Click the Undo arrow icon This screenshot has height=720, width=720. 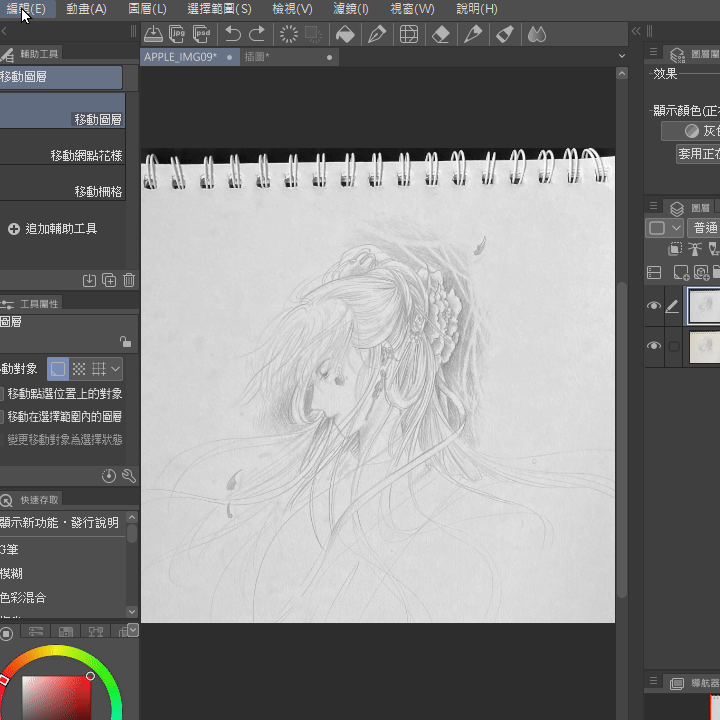pos(233,34)
